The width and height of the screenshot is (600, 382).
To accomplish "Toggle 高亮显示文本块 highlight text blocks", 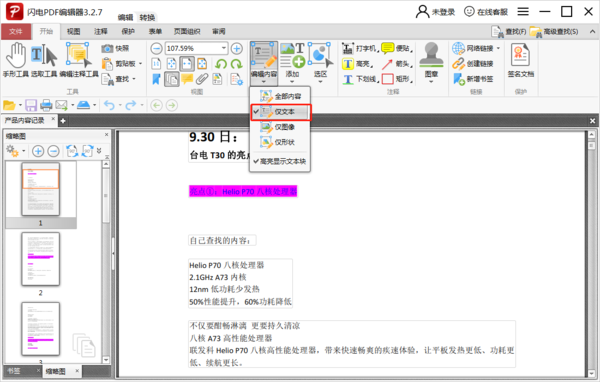I will (280, 161).
